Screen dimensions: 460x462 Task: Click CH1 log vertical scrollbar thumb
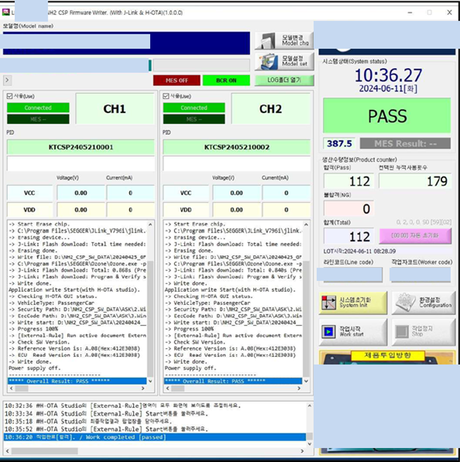(150, 318)
